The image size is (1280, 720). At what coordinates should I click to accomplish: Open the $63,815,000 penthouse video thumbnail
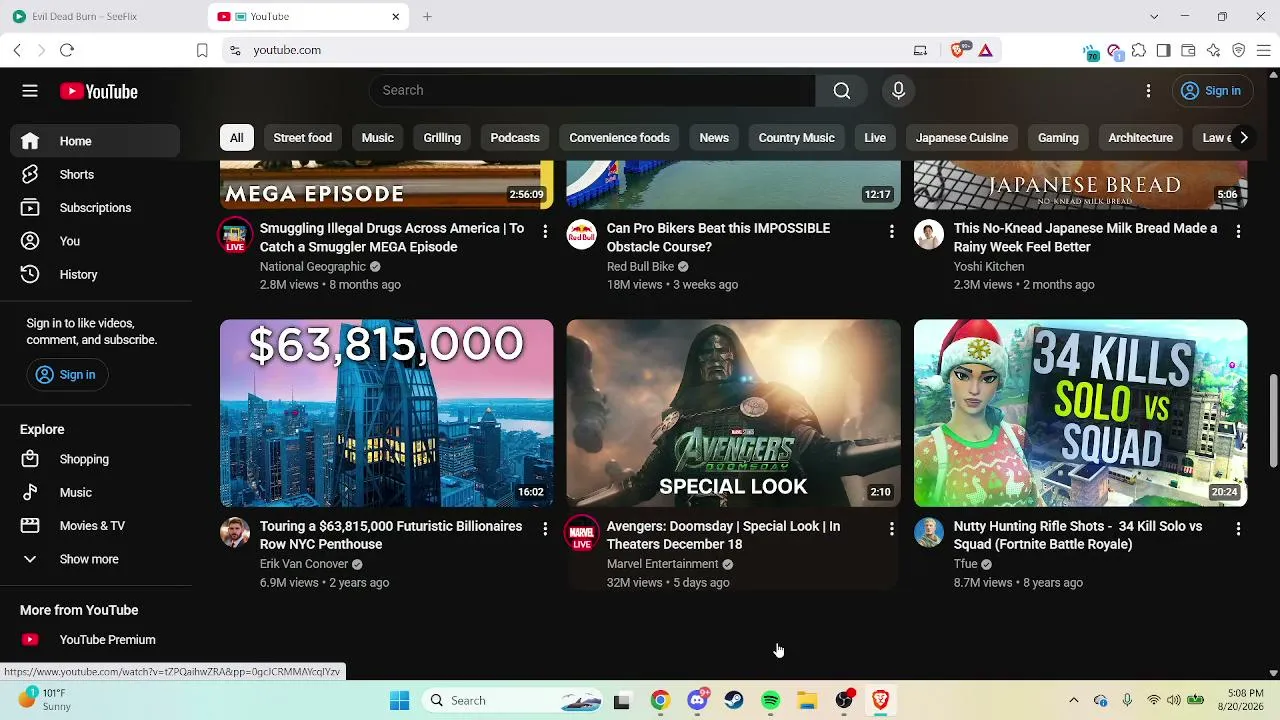coord(386,413)
